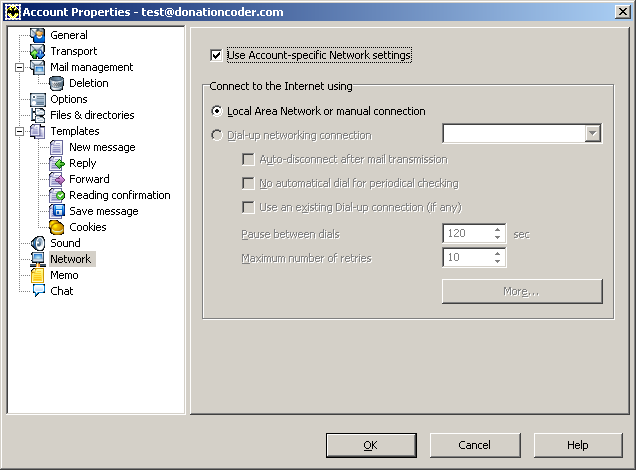Increase Pause between dials spinner value
Viewport: 636px width, 470px height.
coord(497,230)
